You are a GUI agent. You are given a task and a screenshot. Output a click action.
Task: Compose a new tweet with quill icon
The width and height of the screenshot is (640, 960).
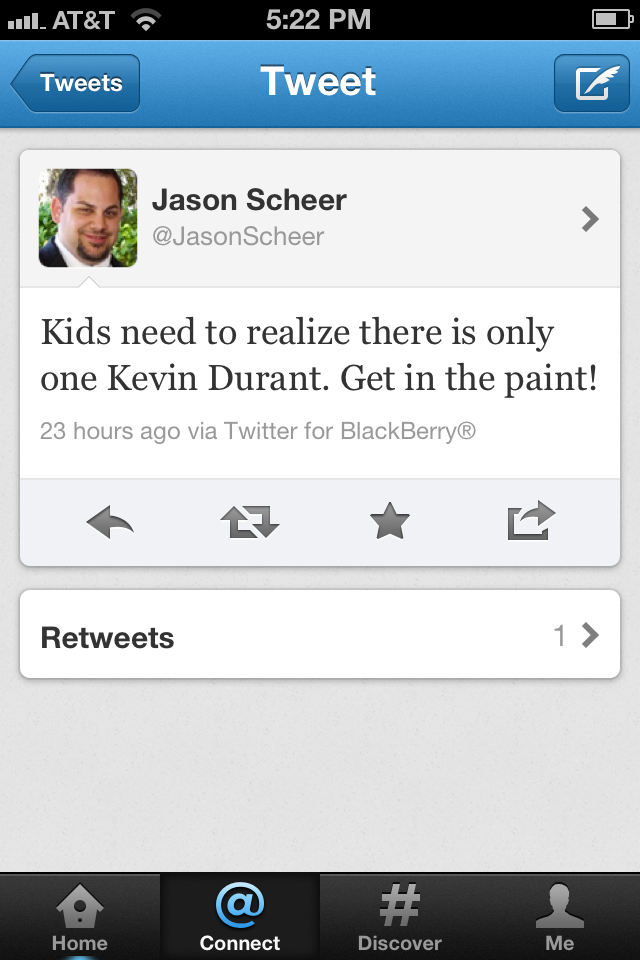(592, 83)
